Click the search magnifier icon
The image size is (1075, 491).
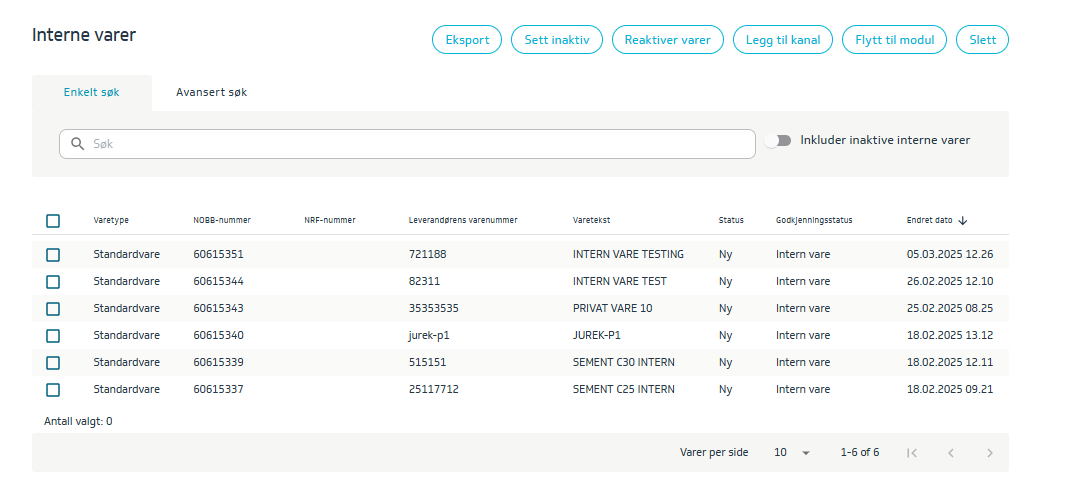coord(76,144)
